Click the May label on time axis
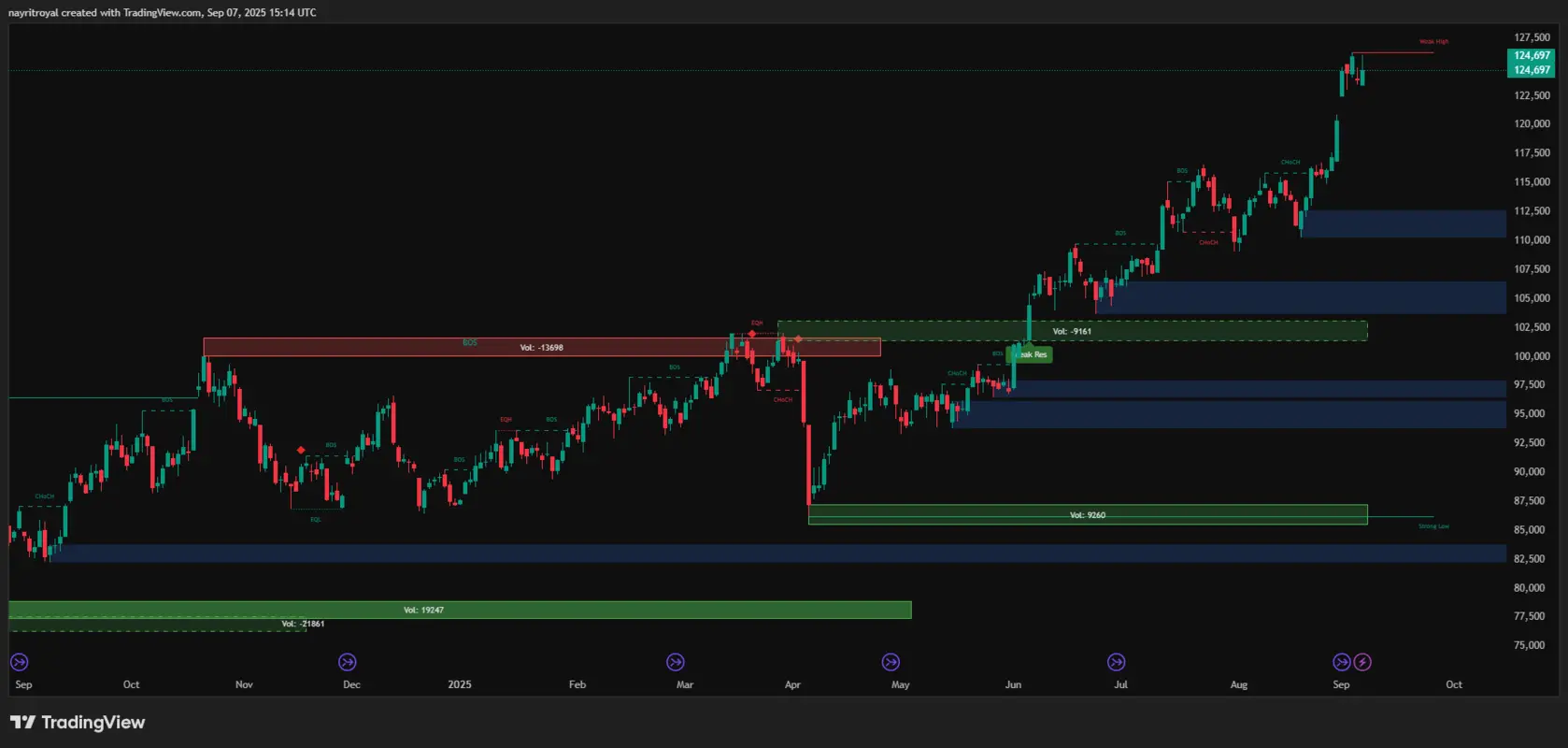 coord(900,684)
